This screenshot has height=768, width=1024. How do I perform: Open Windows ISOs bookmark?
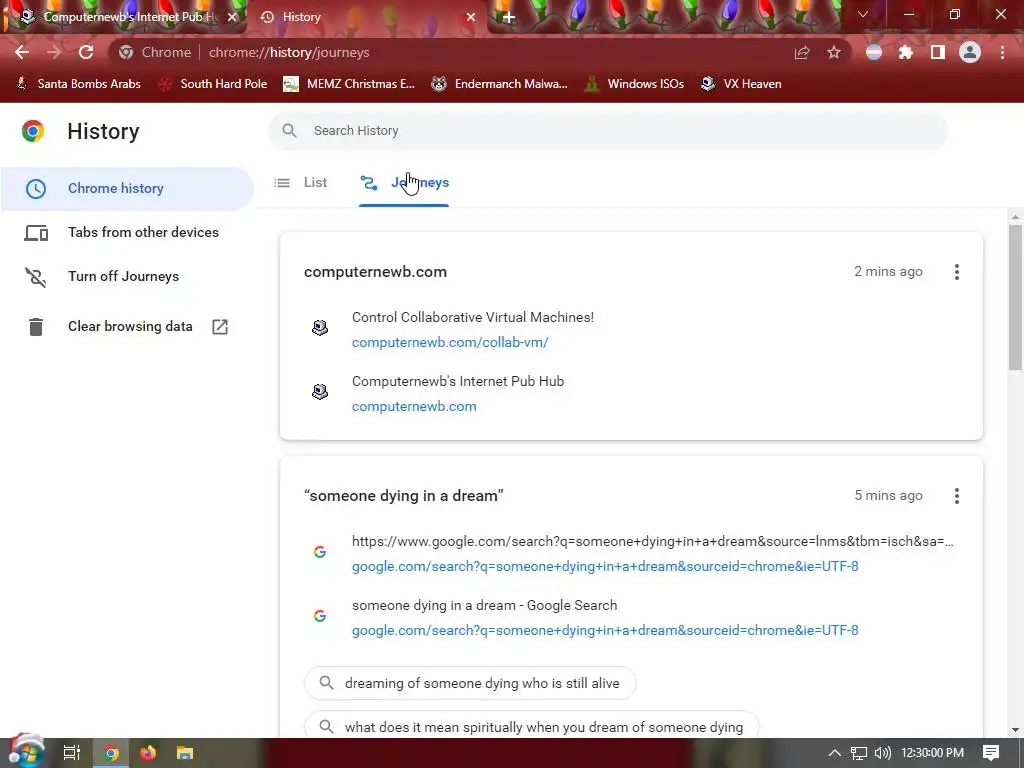pos(634,84)
